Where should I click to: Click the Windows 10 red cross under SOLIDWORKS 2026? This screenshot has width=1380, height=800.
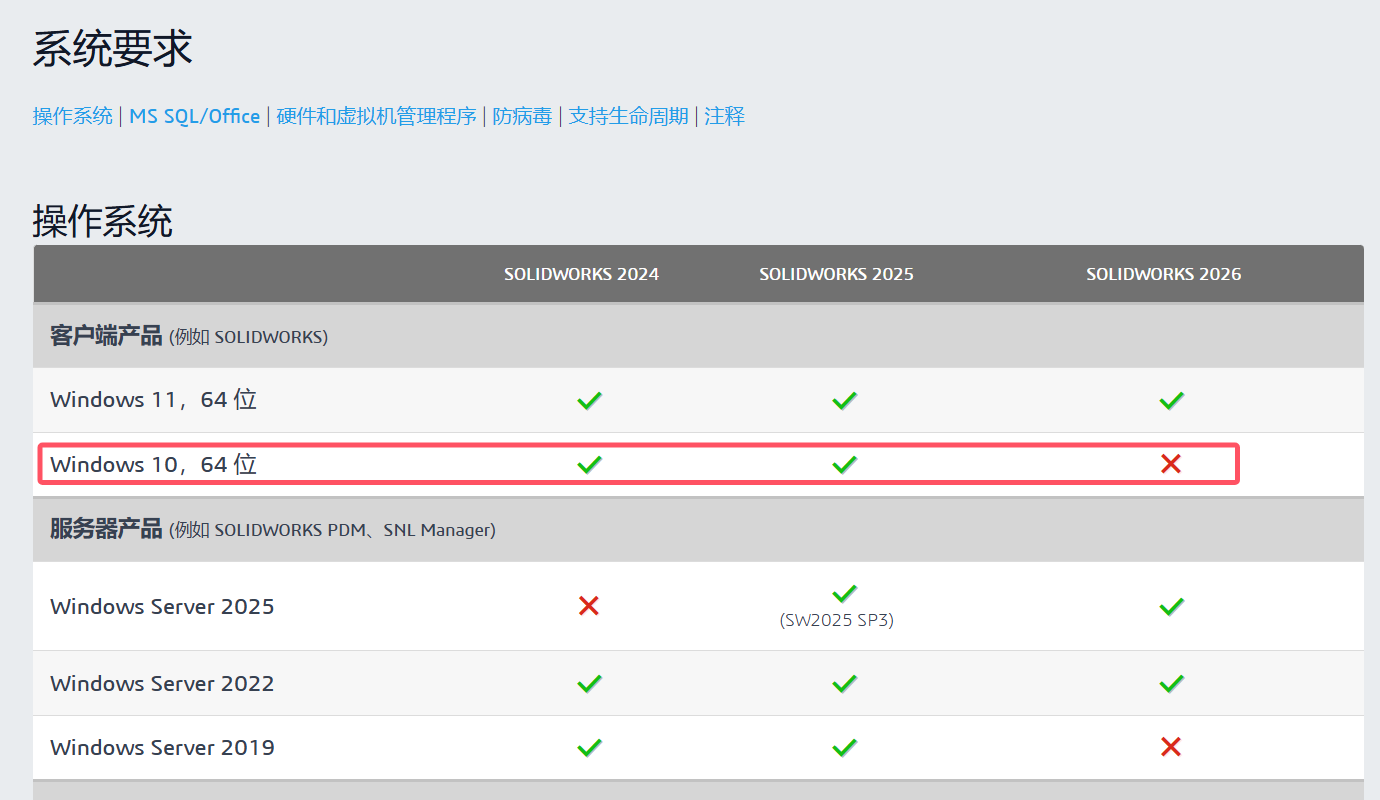tap(1171, 464)
